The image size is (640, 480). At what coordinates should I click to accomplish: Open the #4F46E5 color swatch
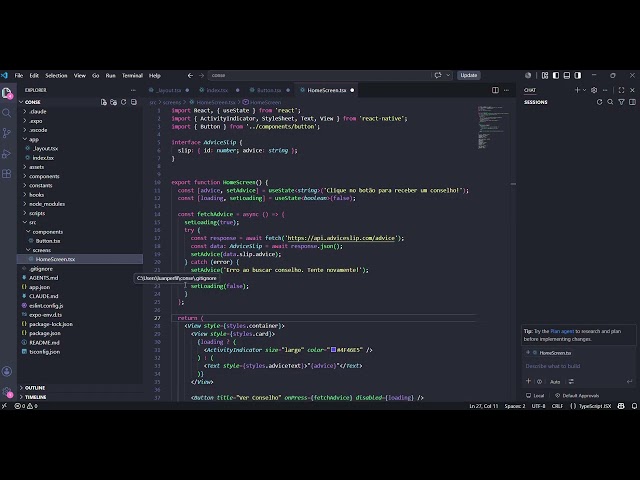[333, 350]
